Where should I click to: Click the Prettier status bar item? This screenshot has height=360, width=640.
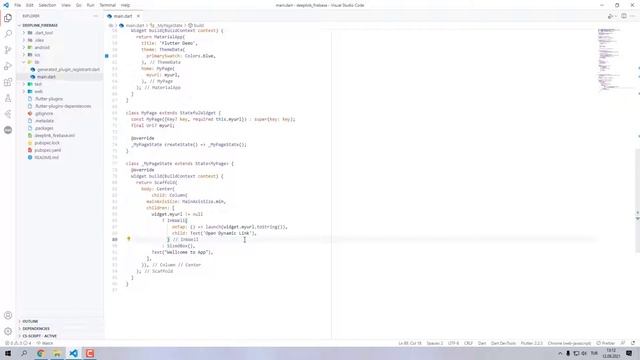coord(606,343)
